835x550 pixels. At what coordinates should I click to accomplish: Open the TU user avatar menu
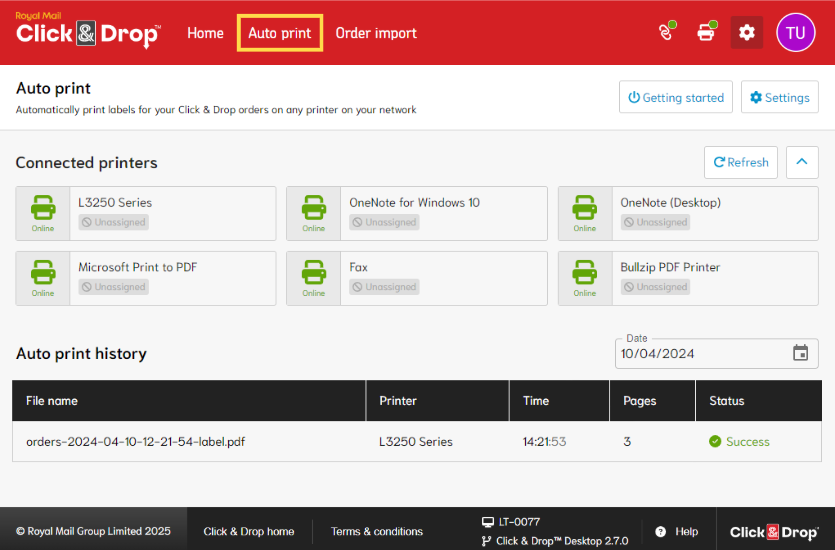796,33
